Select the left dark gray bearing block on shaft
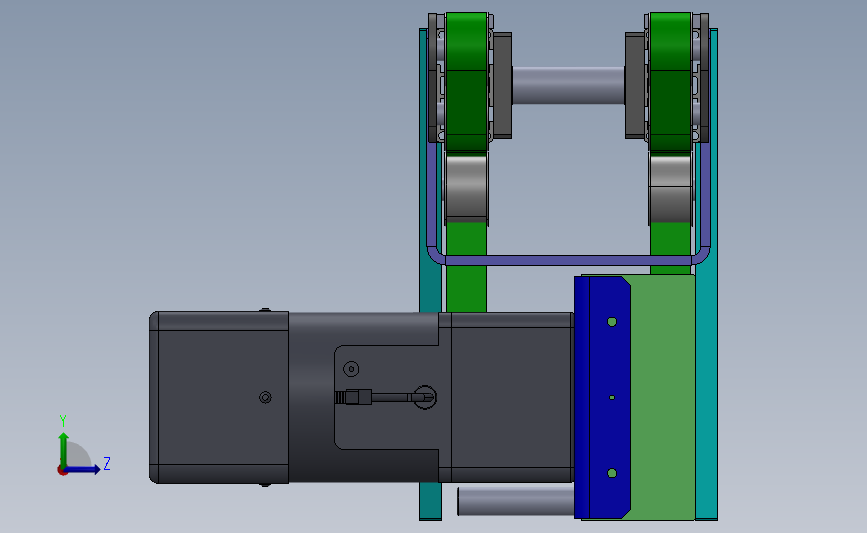This screenshot has height=533, width=867. tap(502, 85)
